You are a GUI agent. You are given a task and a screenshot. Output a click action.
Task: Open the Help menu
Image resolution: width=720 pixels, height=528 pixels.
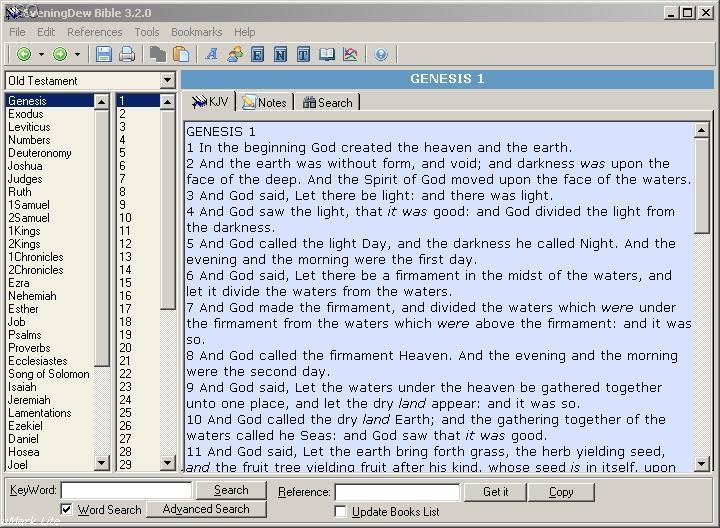pos(245,32)
